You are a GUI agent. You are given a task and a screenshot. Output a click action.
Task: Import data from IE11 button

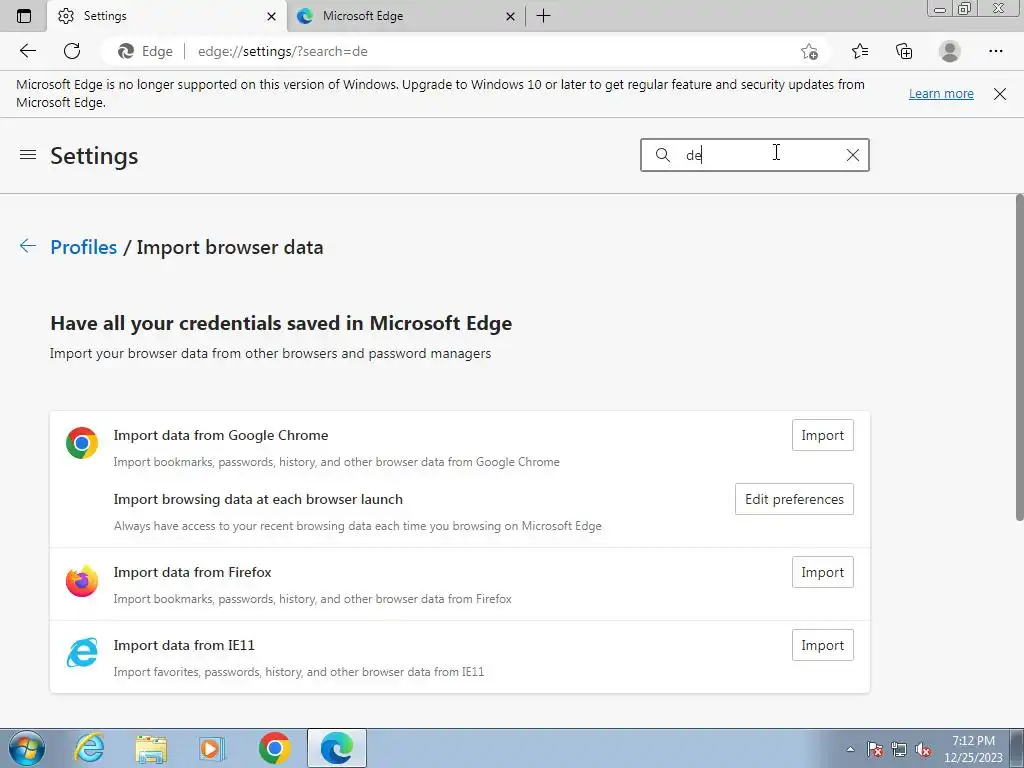pos(822,645)
